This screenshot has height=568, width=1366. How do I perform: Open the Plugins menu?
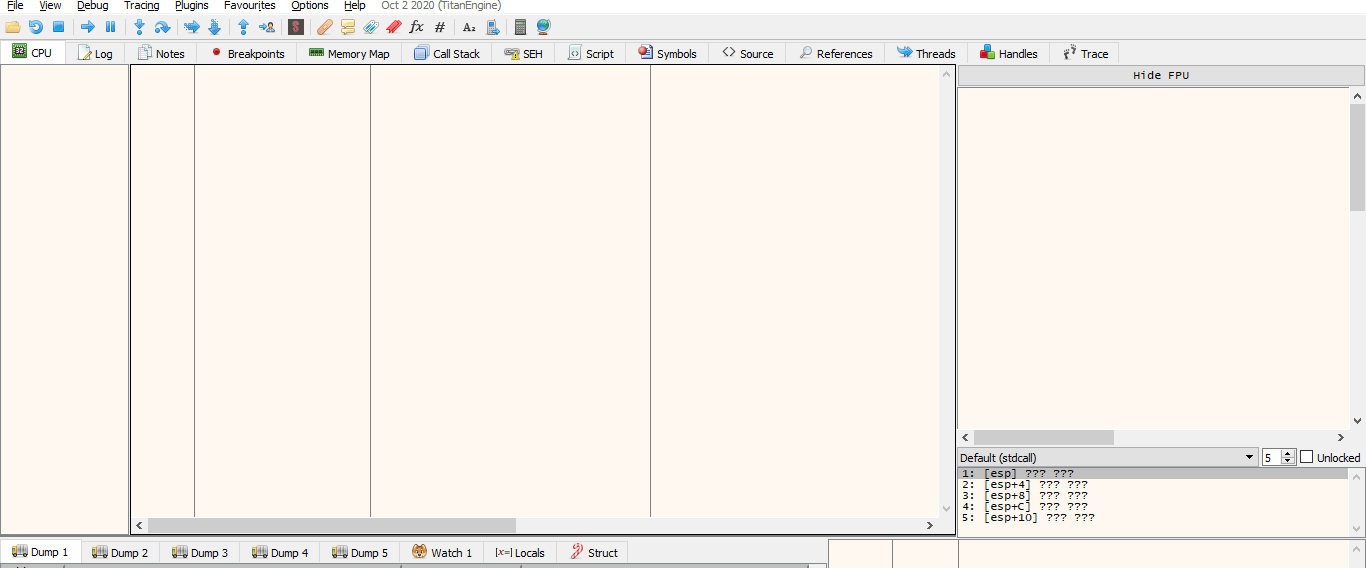tap(191, 6)
